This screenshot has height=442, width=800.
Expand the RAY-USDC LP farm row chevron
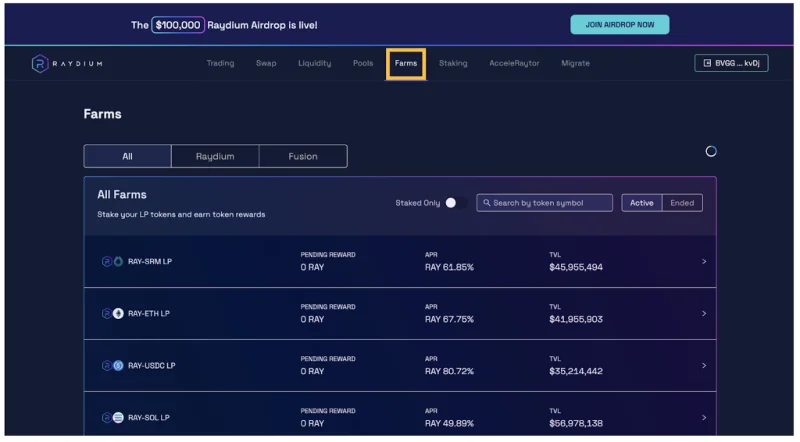click(704, 365)
